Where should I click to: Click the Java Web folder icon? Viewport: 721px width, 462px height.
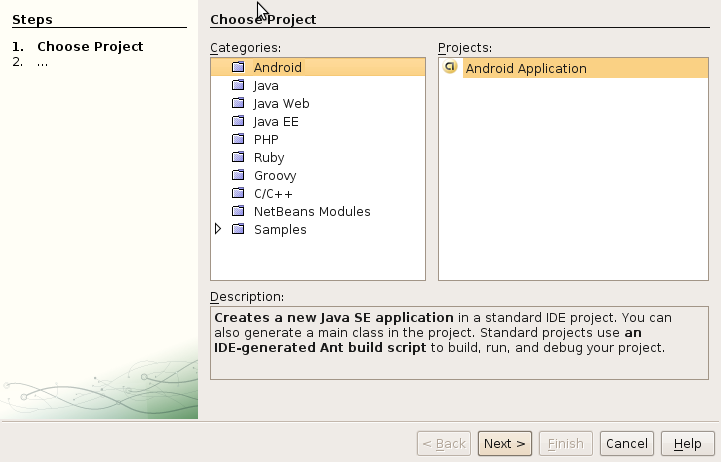pyautogui.click(x=238, y=104)
